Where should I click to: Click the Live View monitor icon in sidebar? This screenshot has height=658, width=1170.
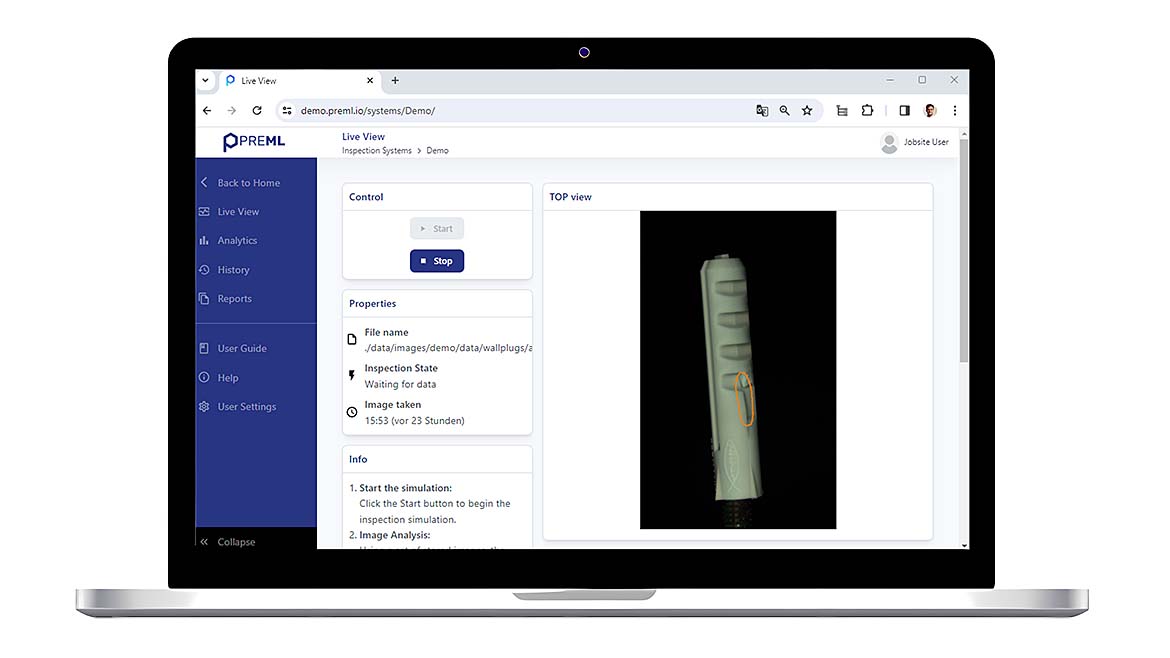click(x=204, y=212)
